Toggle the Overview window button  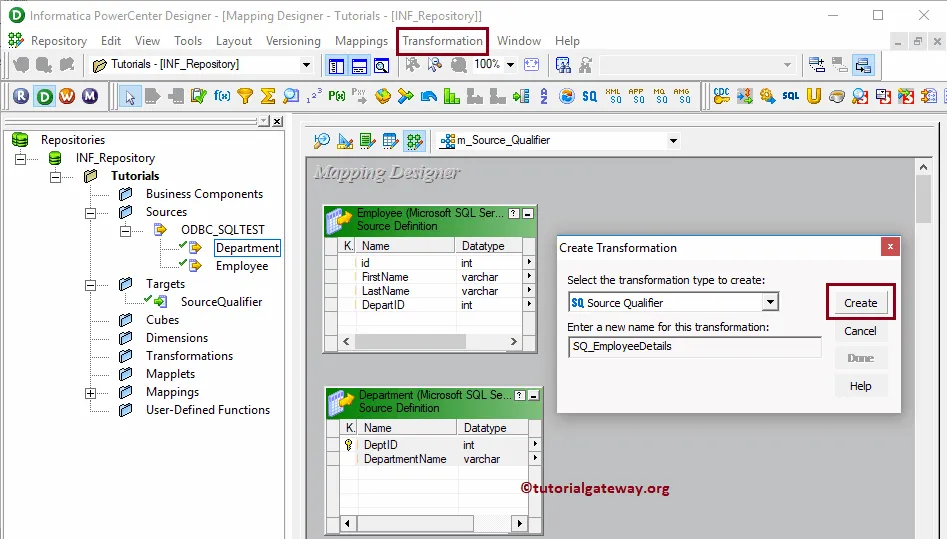click(x=382, y=66)
